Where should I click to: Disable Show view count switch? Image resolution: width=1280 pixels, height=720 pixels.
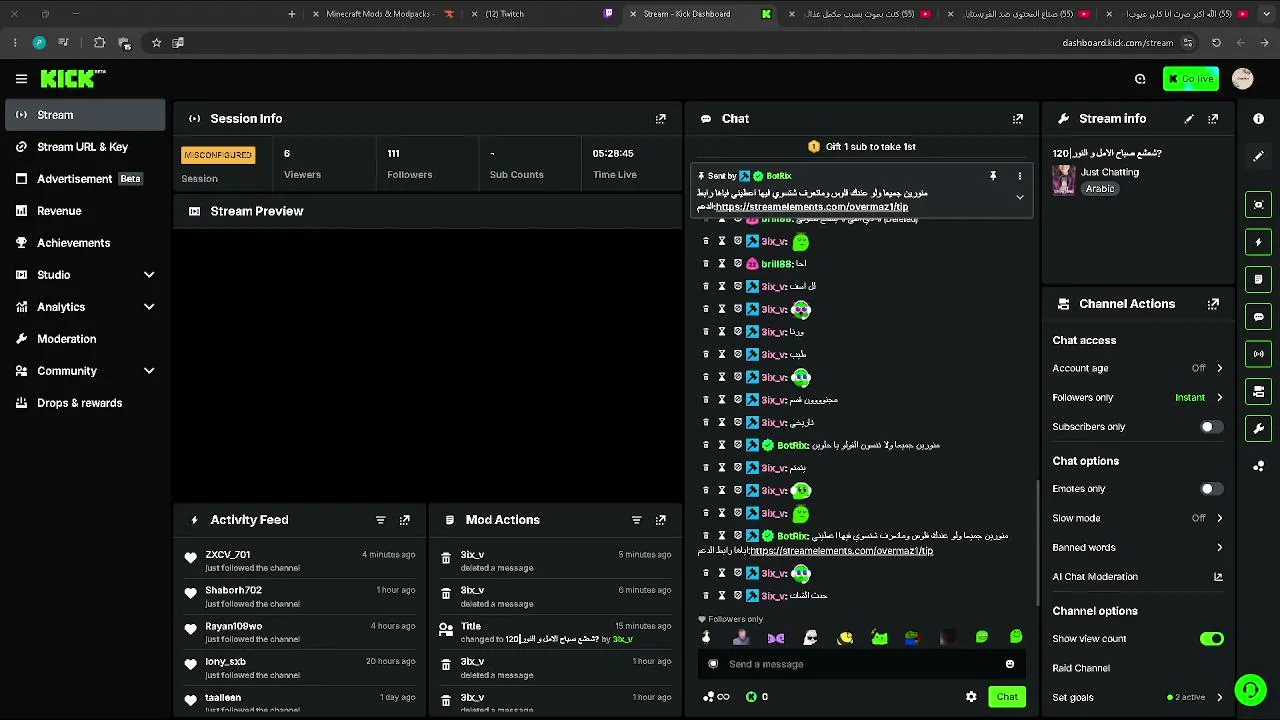click(1211, 639)
